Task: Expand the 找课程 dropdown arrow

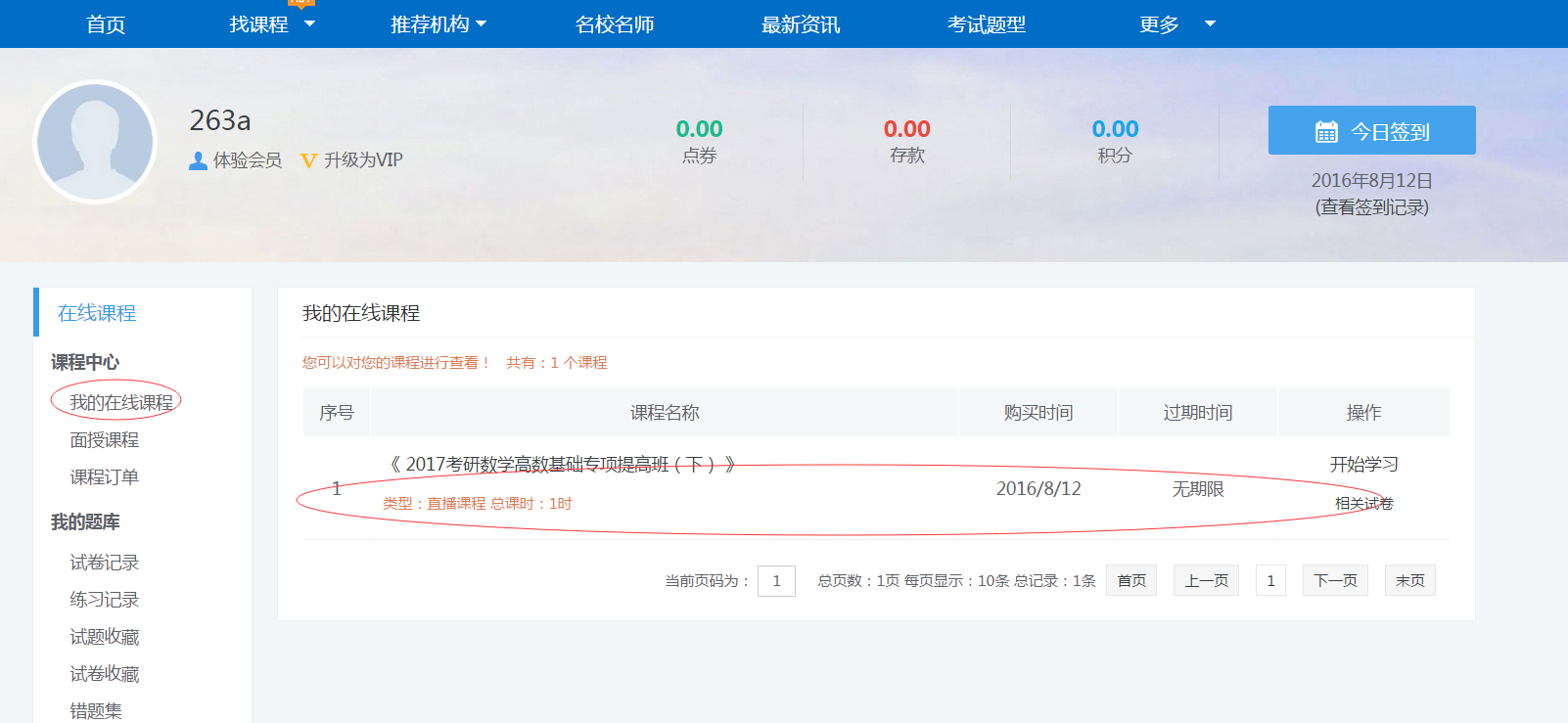Action: pos(310,23)
